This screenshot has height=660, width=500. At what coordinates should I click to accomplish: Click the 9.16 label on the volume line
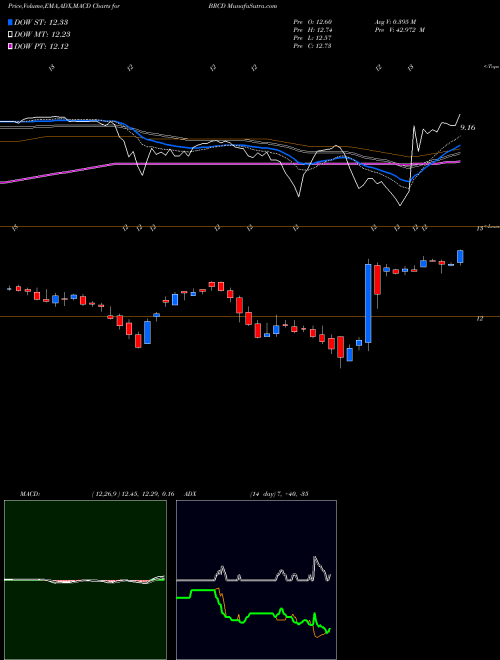click(468, 127)
